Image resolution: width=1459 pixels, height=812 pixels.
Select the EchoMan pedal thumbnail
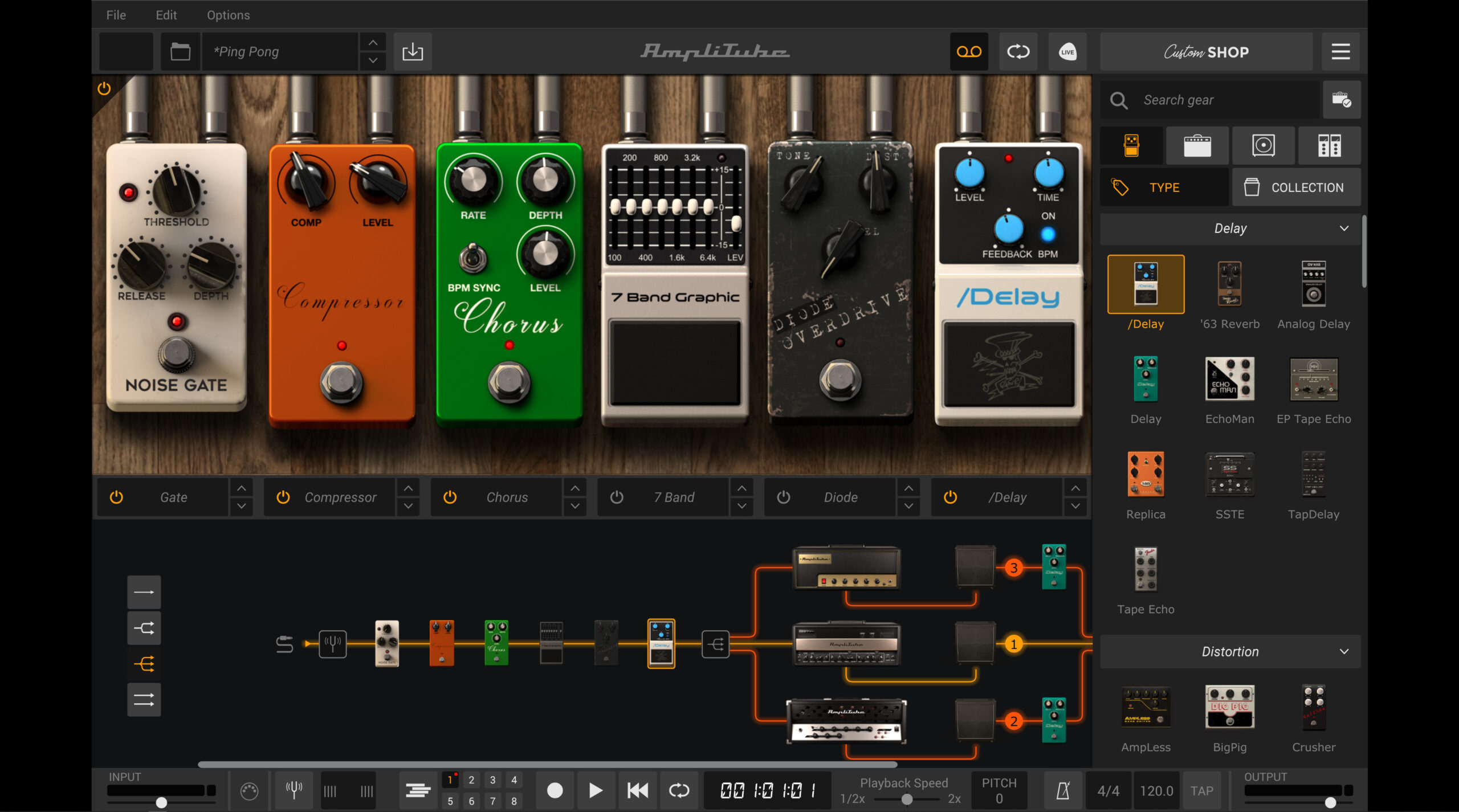(x=1229, y=379)
